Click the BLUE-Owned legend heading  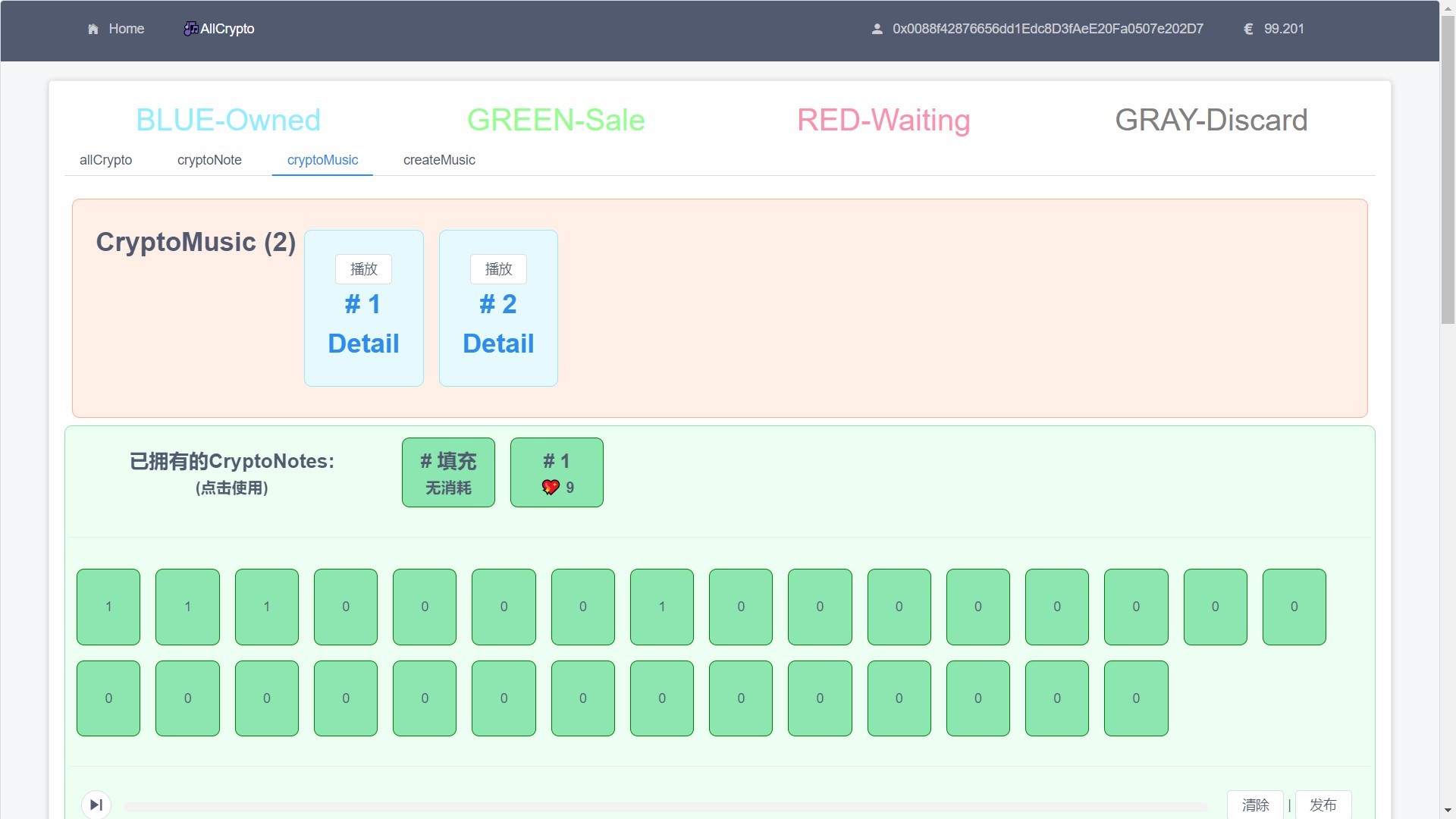[228, 120]
